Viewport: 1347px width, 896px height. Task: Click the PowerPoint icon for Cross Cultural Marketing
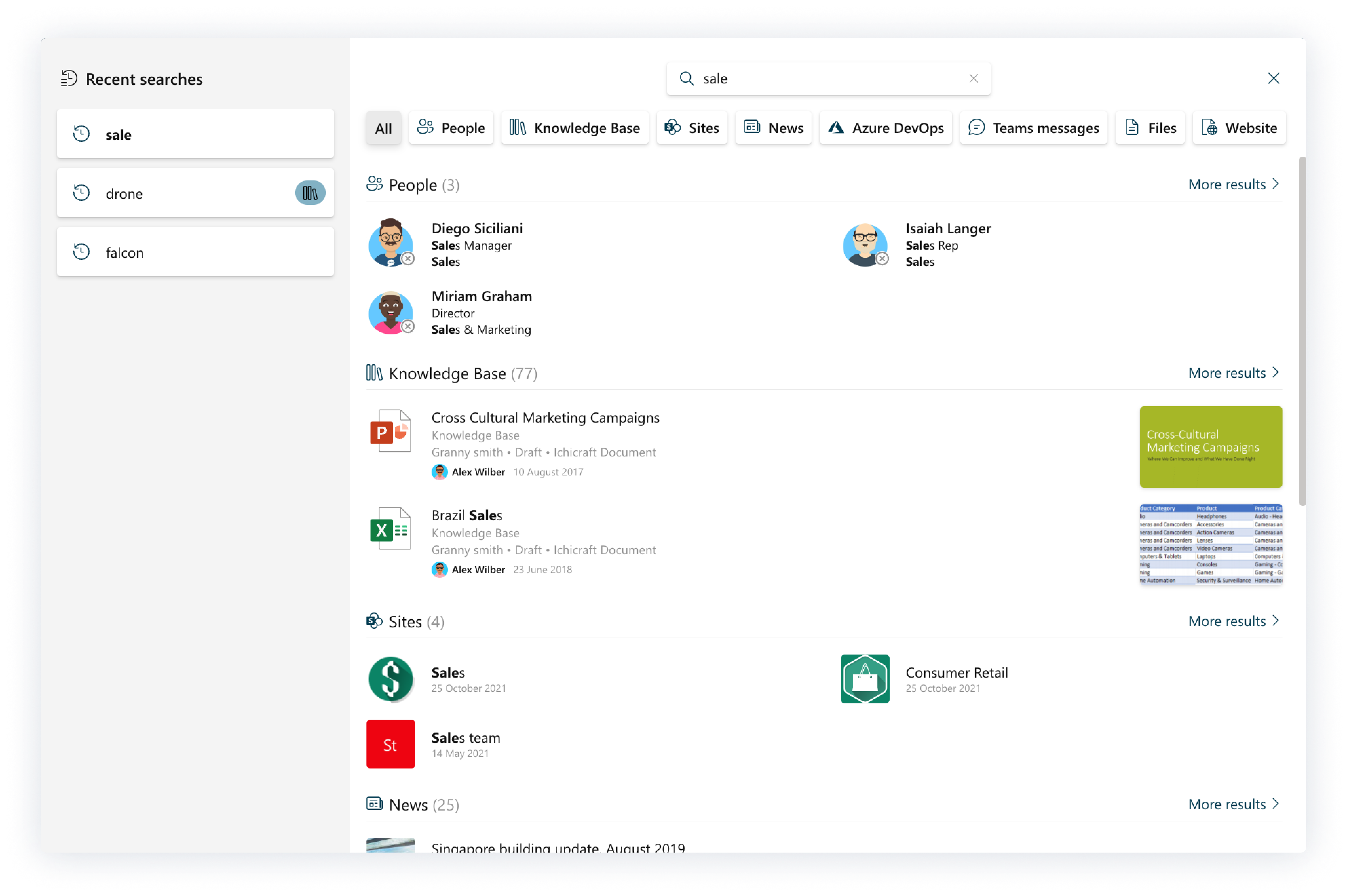[391, 431]
